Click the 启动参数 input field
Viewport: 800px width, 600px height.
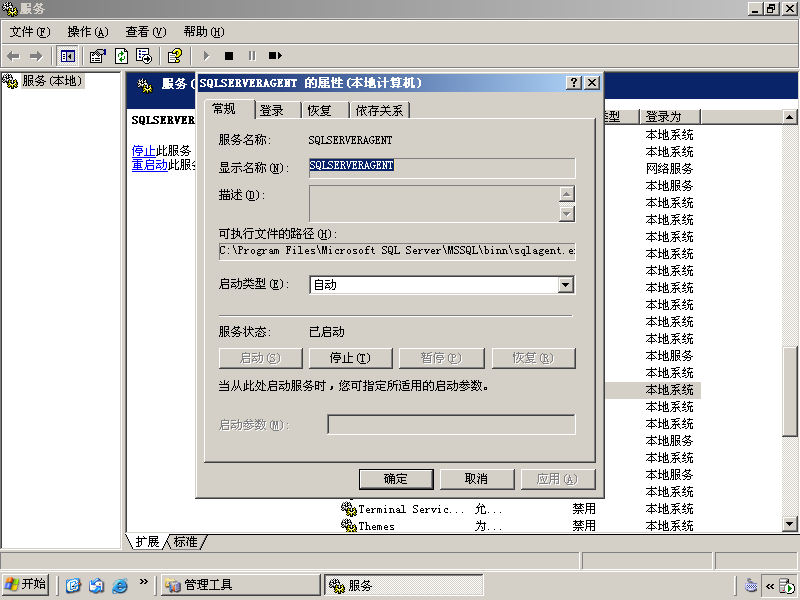pos(451,424)
